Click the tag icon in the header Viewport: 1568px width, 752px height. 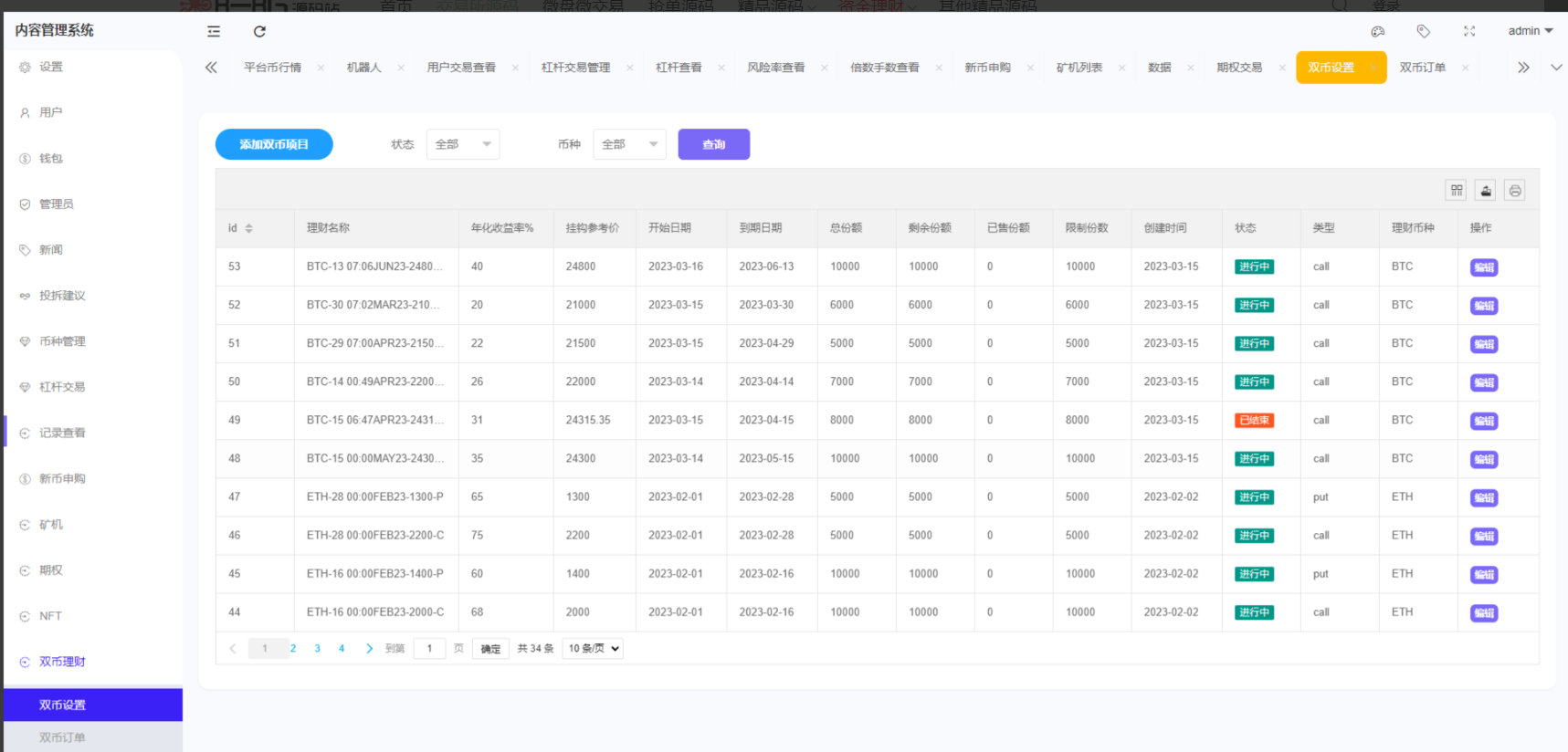coord(1423,31)
